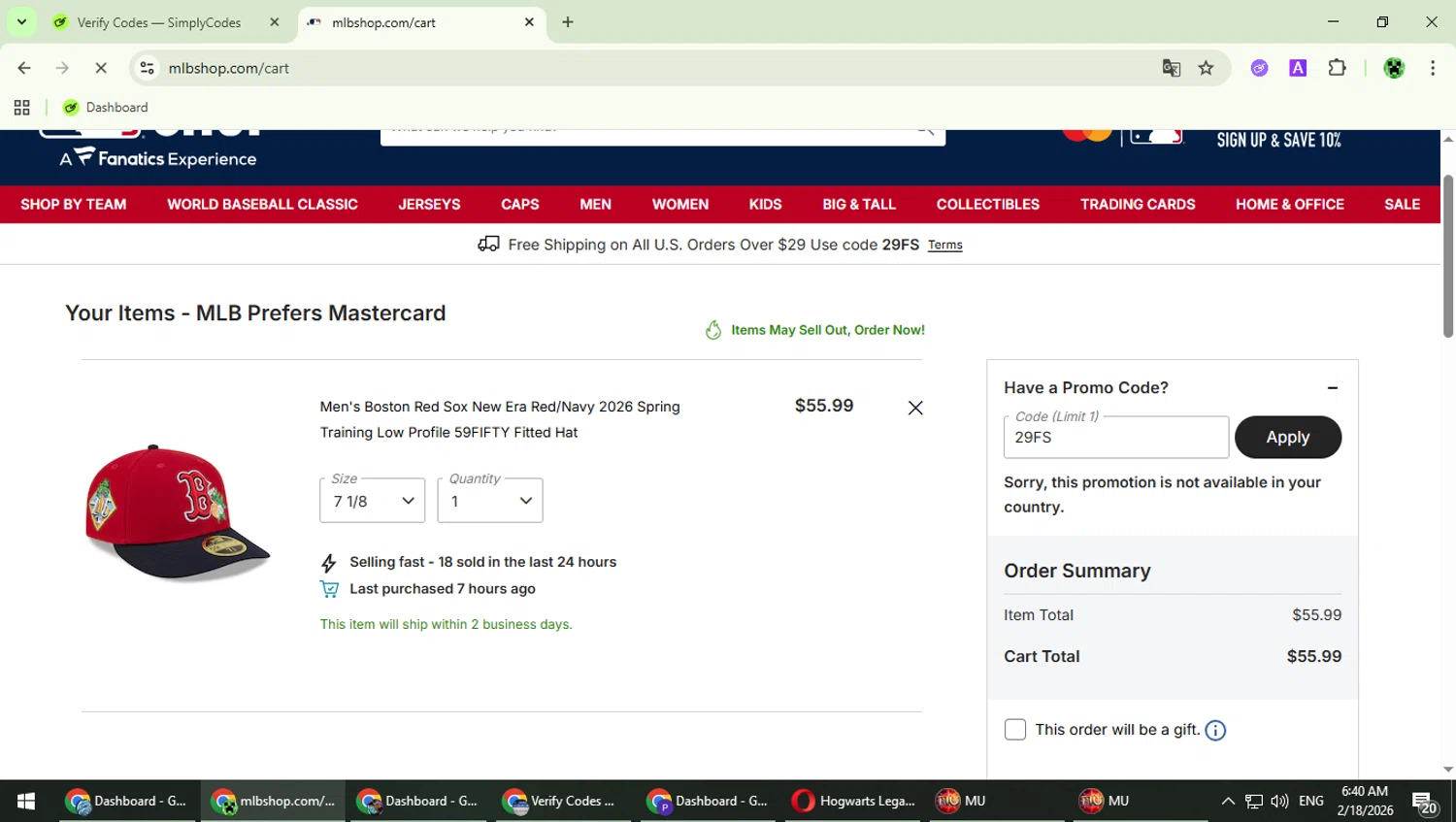Show hidden system tray icons
Screen dimensions: 1456x822
(1228, 802)
